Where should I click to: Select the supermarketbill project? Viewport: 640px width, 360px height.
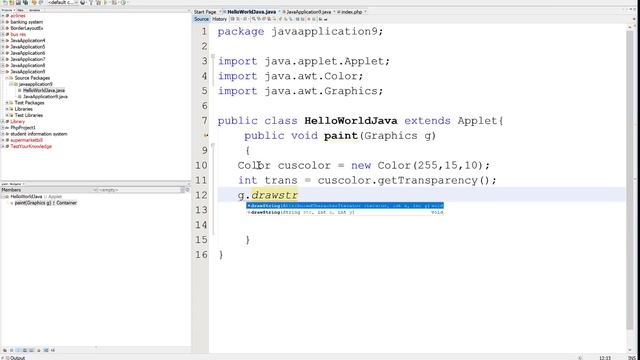click(x=27, y=140)
